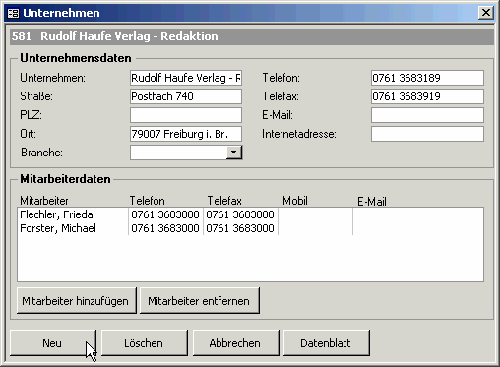Click Mitarbeiter hinzufügen button
Viewport: 500px width, 367px height.
pyautogui.click(x=76, y=301)
